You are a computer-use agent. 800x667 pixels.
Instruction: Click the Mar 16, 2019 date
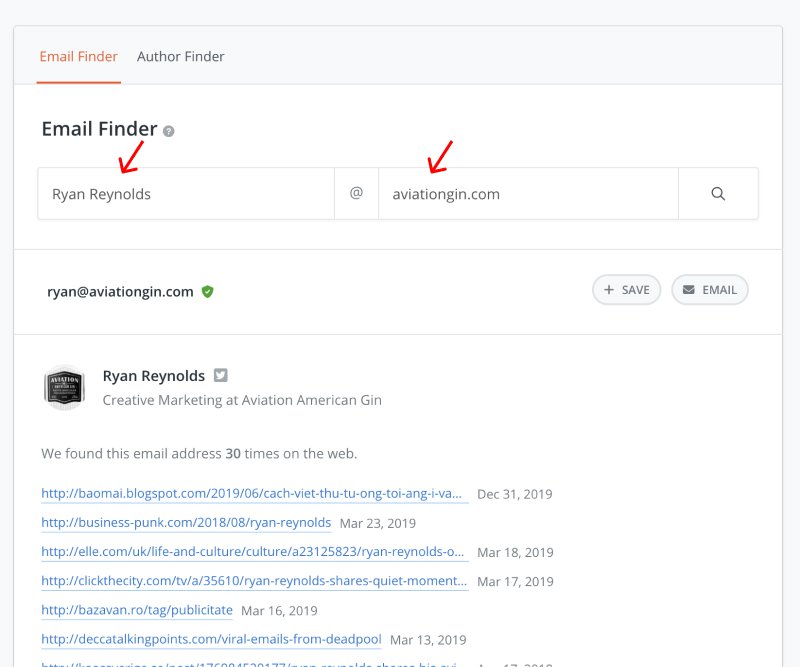pos(279,610)
